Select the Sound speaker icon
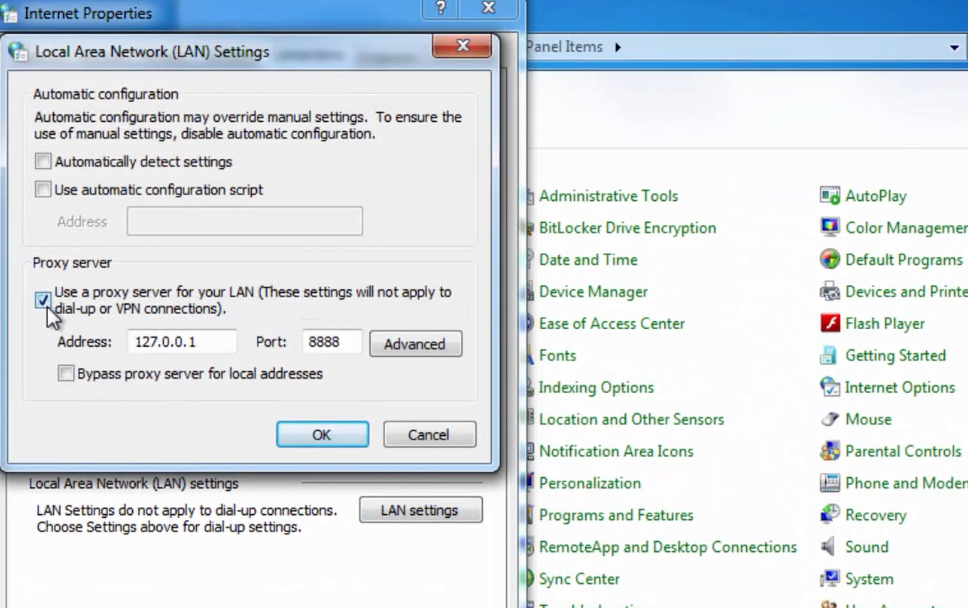 click(829, 547)
